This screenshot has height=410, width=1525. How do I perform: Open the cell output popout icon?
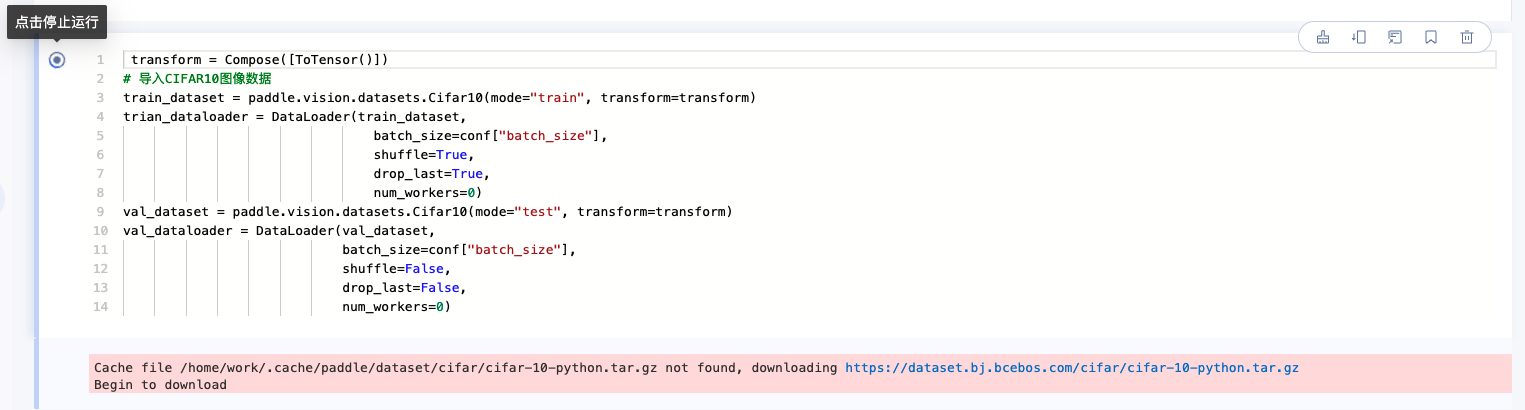pyautogui.click(x=1395, y=37)
